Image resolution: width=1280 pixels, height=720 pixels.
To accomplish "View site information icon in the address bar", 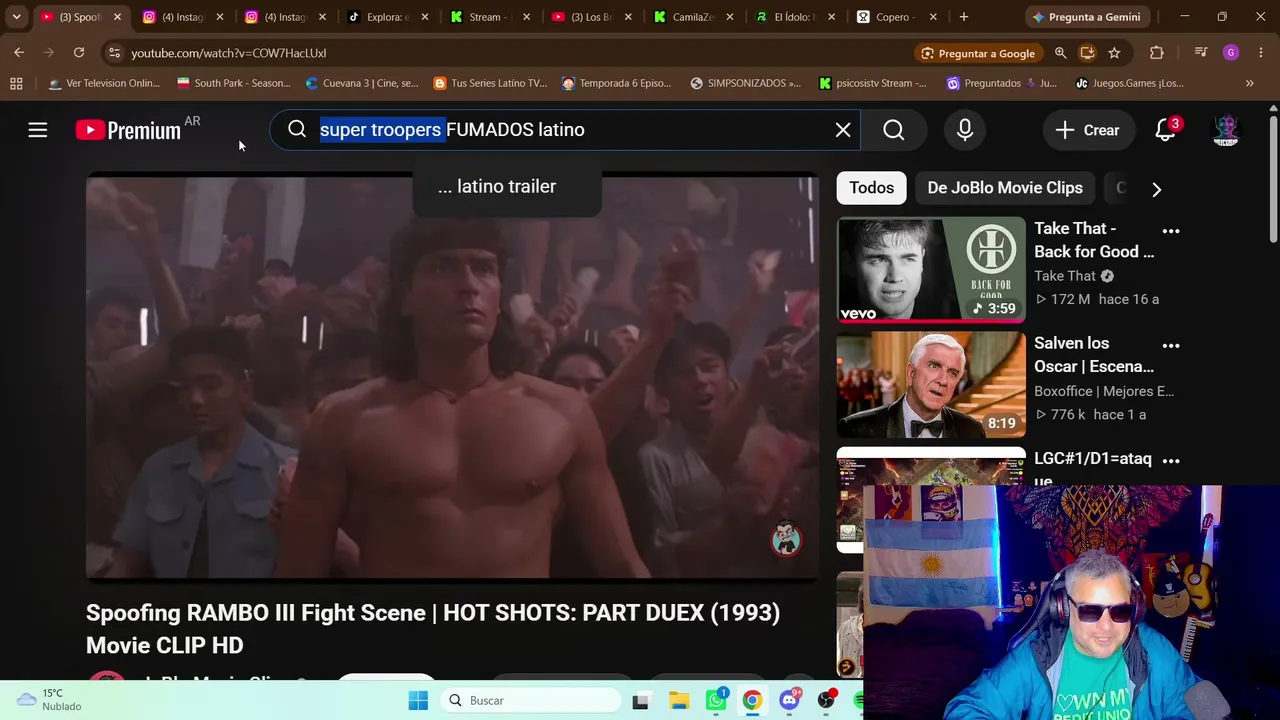I will 115,53.
